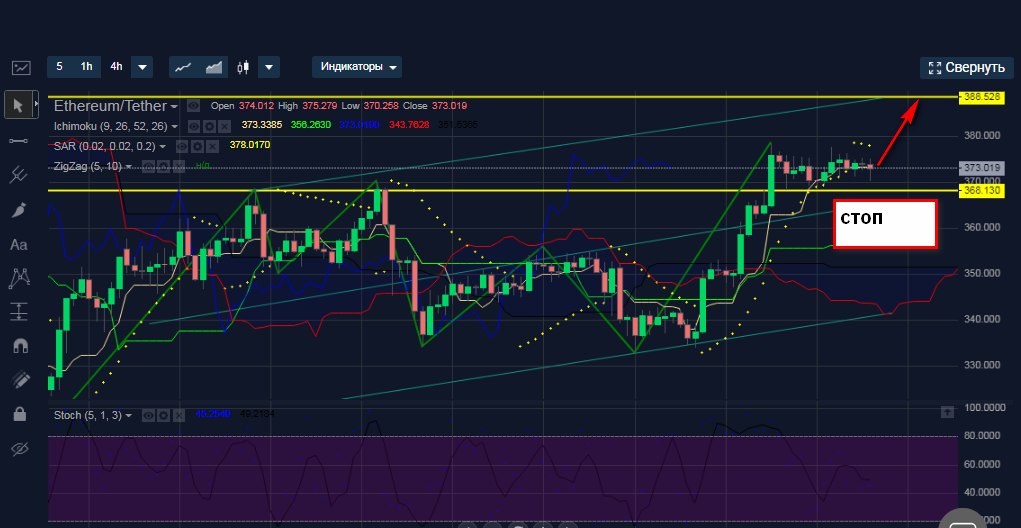1021x528 pixels.
Task: Remove the Ichimoku indicator
Action: (x=223, y=126)
